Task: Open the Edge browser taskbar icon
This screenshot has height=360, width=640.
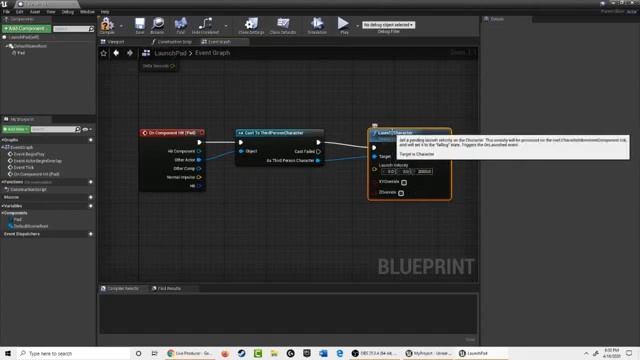Action: [x=340, y=353]
